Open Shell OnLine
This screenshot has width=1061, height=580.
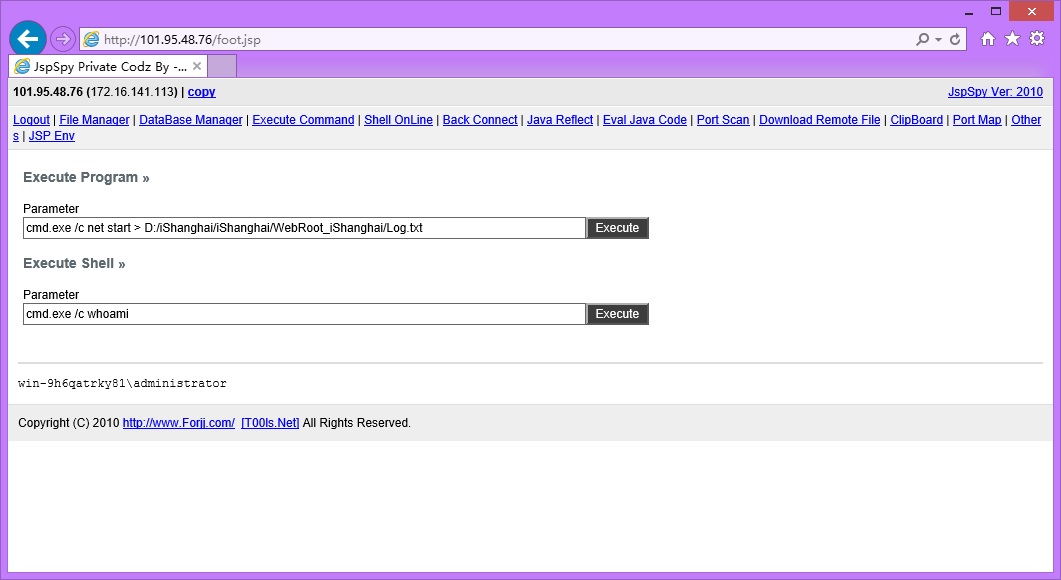click(399, 120)
